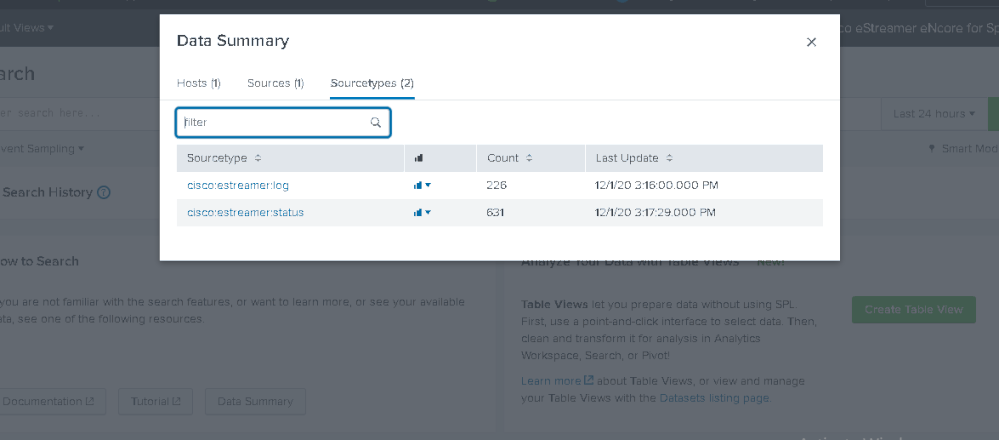Switch to the Sources (1) tab

(275, 83)
